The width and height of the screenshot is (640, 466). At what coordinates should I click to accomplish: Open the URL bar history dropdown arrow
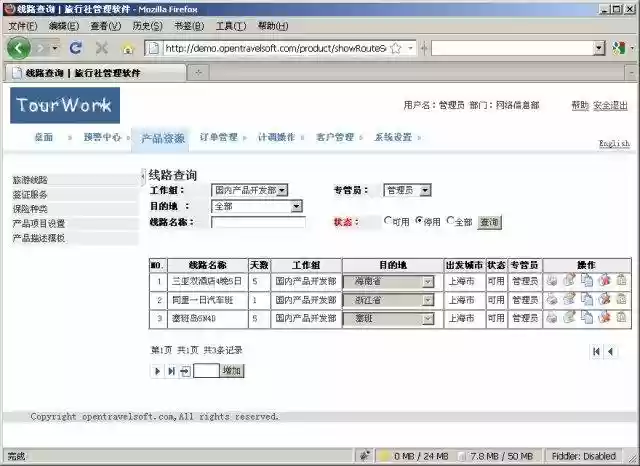point(410,48)
